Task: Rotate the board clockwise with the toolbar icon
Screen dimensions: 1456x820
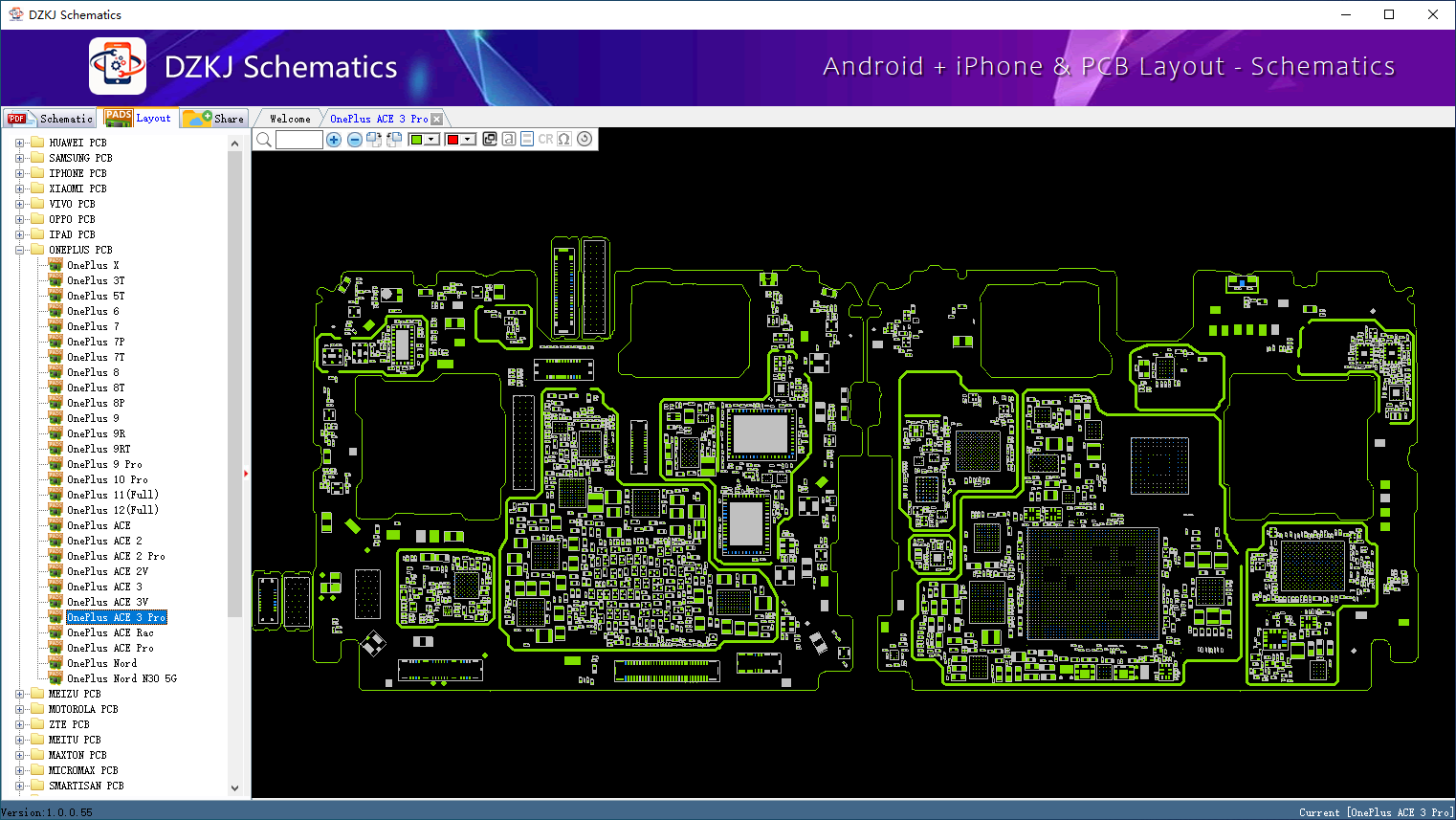Action: 374,140
